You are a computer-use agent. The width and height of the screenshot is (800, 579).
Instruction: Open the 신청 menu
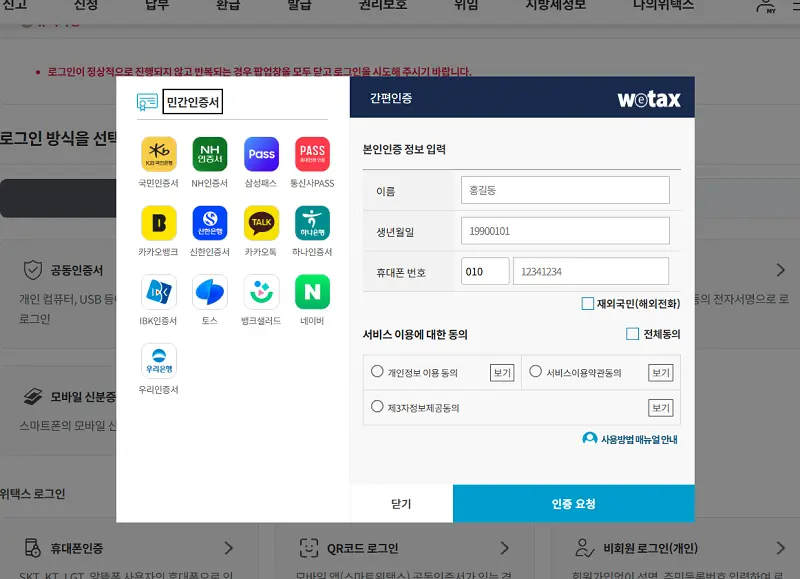coord(86,6)
